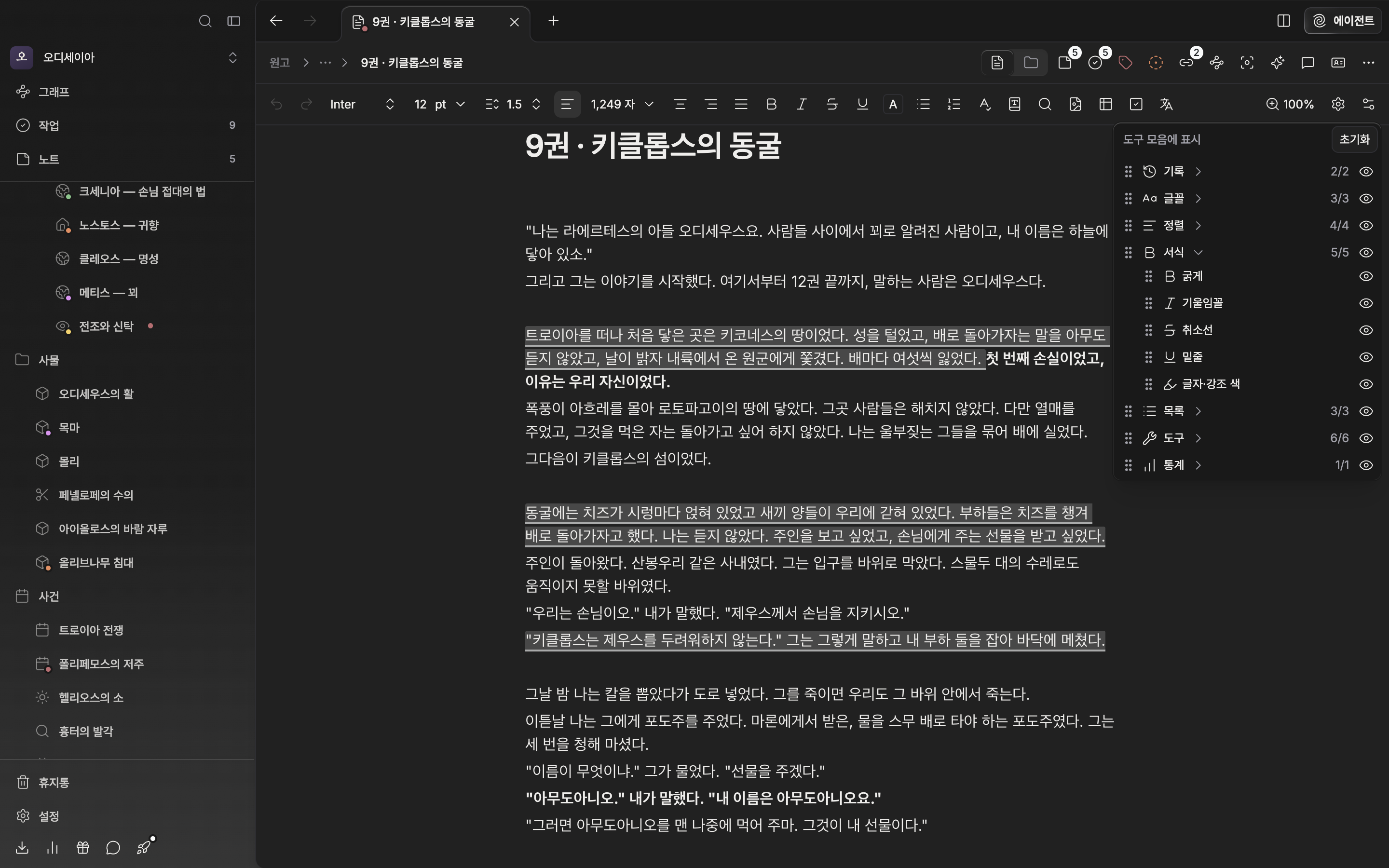The height and width of the screenshot is (868, 1389).
Task: Open the text color A swatch
Action: click(x=893, y=105)
